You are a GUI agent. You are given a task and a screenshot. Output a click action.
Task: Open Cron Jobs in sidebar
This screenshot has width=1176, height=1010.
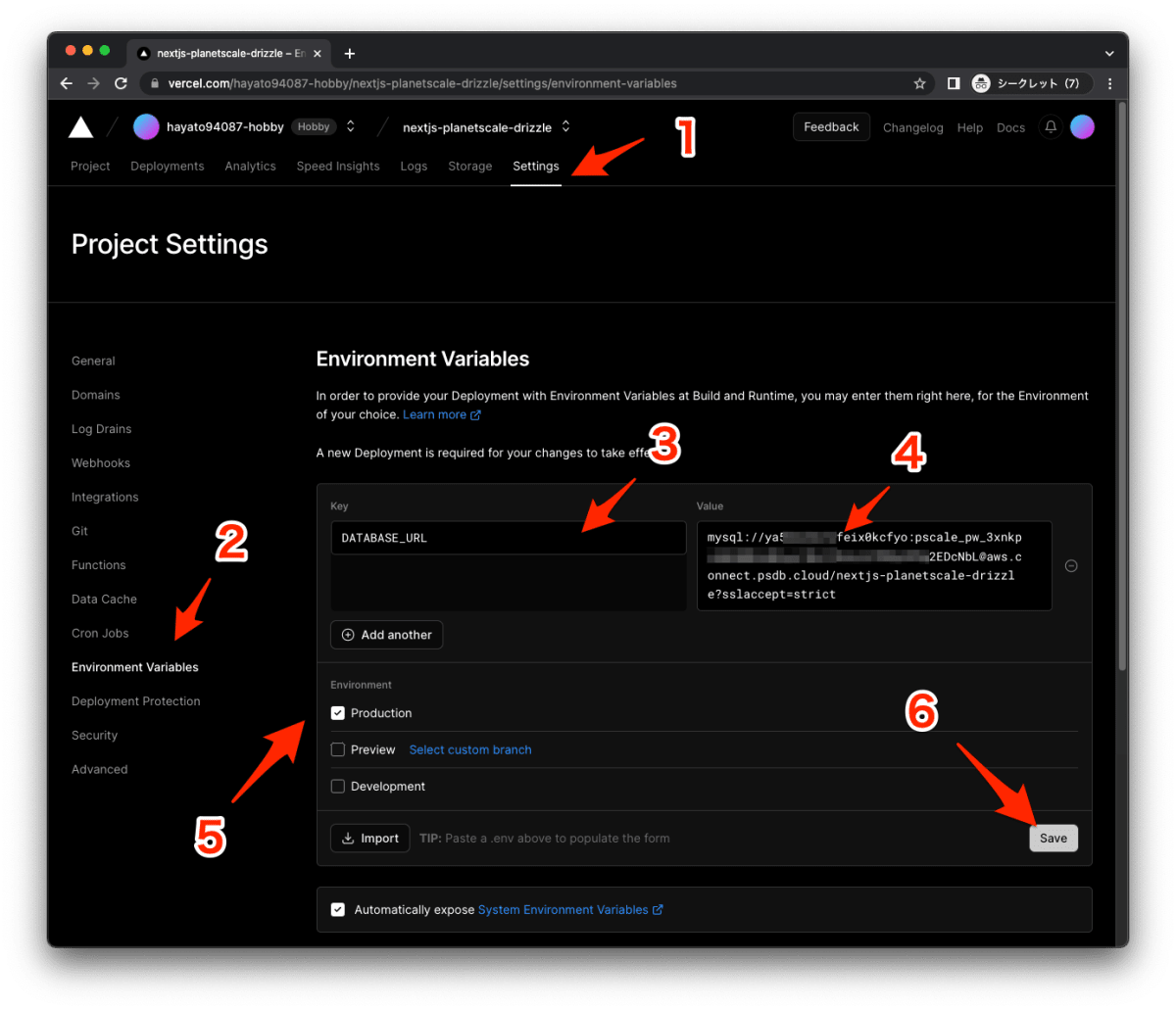coord(100,633)
